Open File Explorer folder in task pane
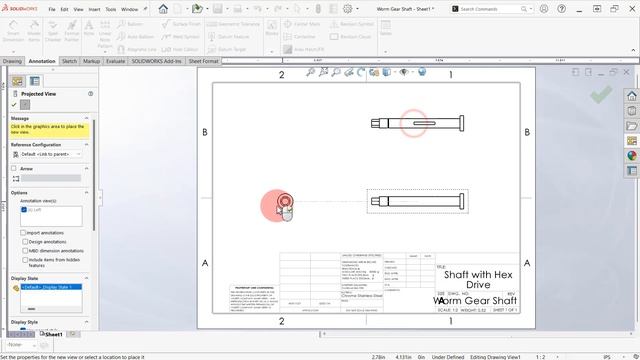 point(632,126)
